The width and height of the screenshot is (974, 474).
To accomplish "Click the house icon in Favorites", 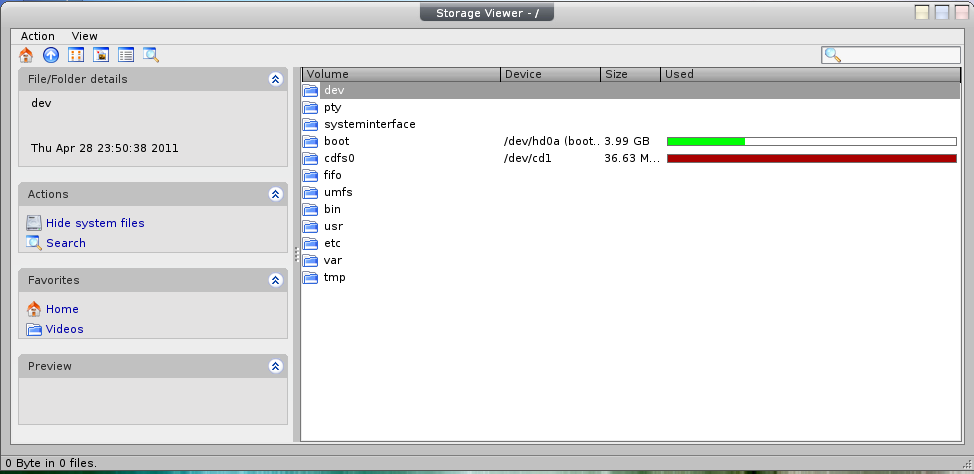I will [34, 309].
